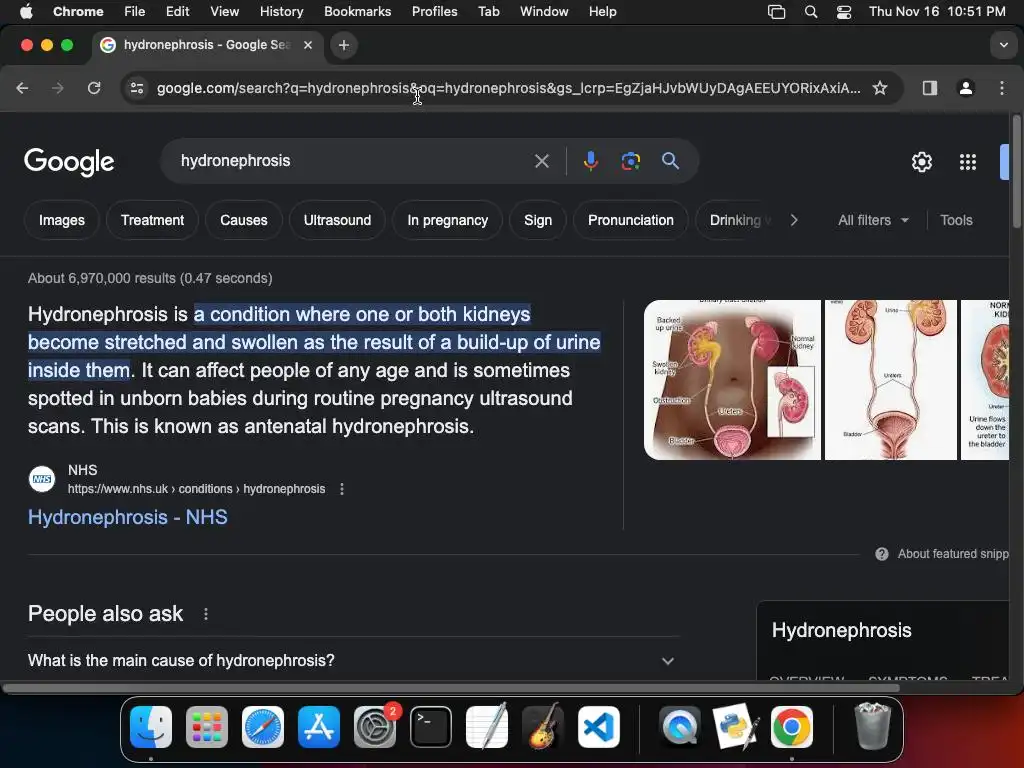Open second urinary tract diagram thumbnail
This screenshot has width=1024, height=768.
tap(891, 380)
